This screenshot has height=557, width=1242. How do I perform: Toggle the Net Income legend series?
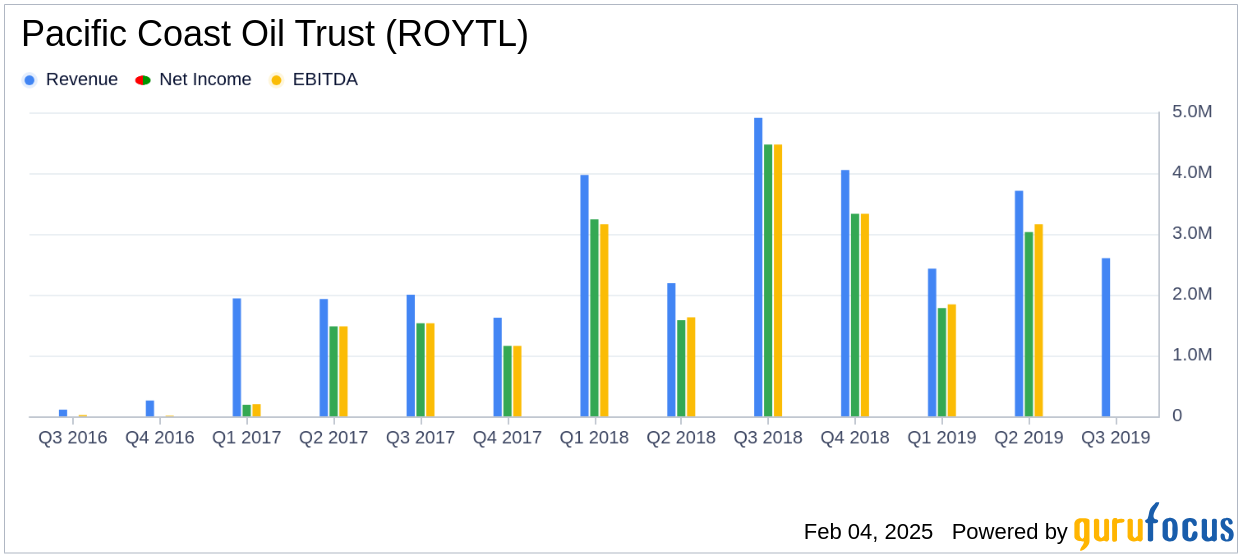205,80
